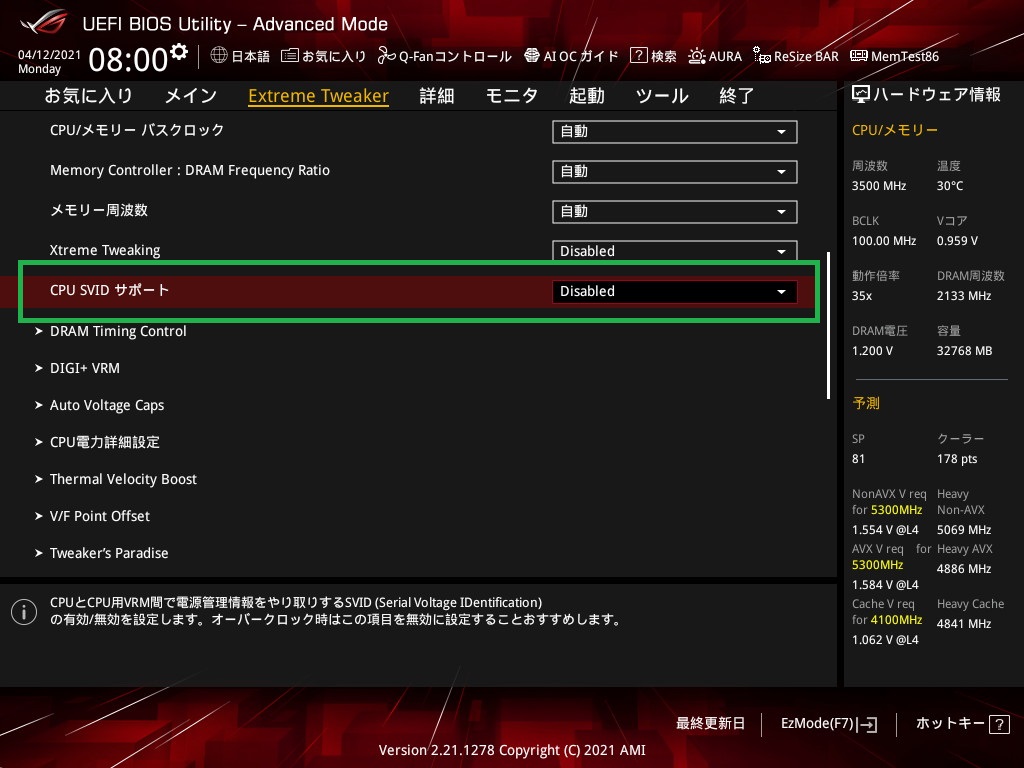Click the AURA lighting icon
Viewport: 1024px width, 768px height.
[697, 56]
